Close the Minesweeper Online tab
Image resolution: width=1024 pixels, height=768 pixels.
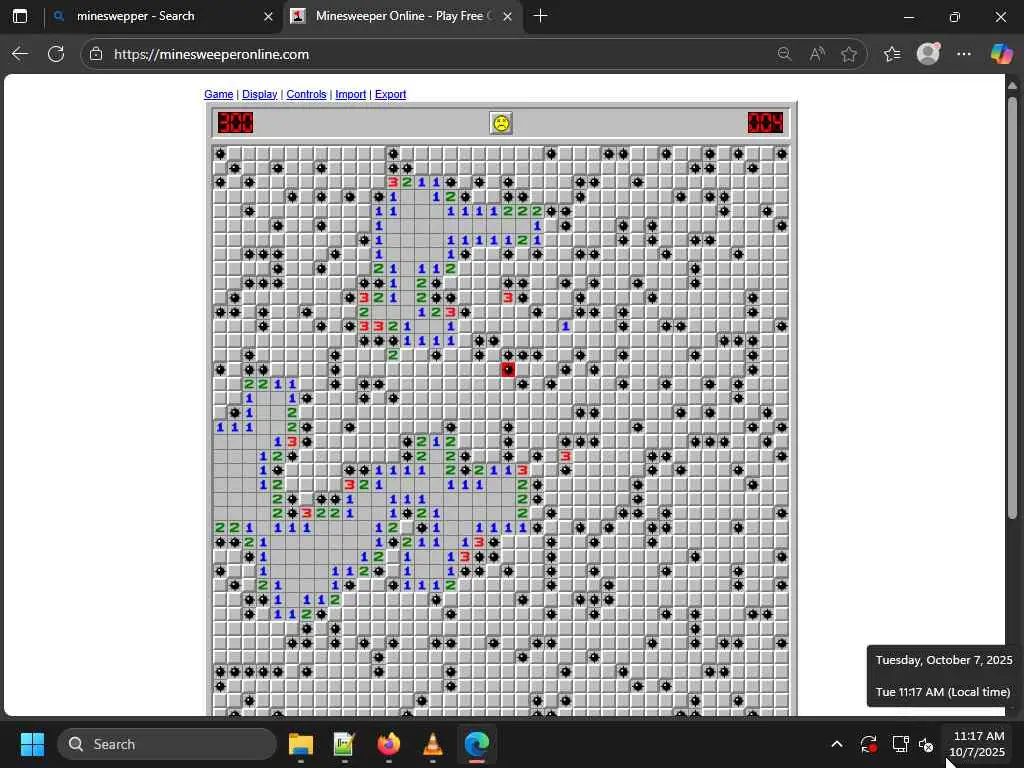coord(507,16)
